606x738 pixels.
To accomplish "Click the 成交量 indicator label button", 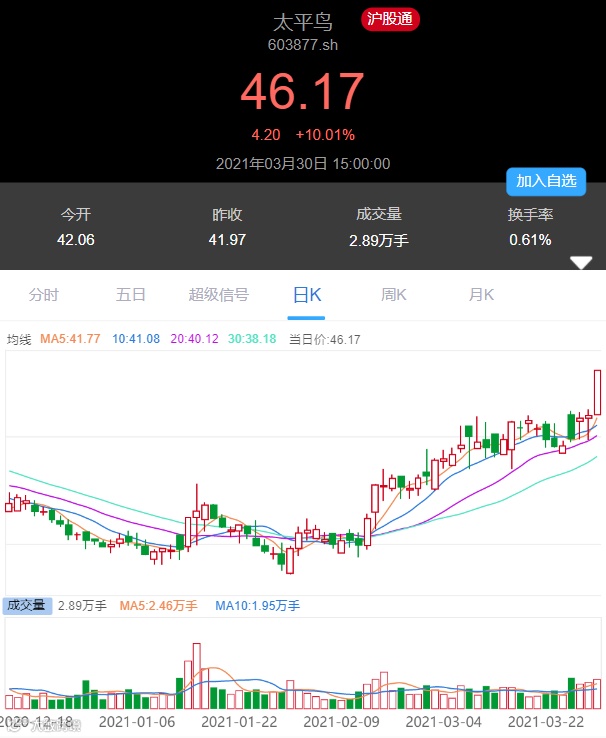I will [x=27, y=606].
